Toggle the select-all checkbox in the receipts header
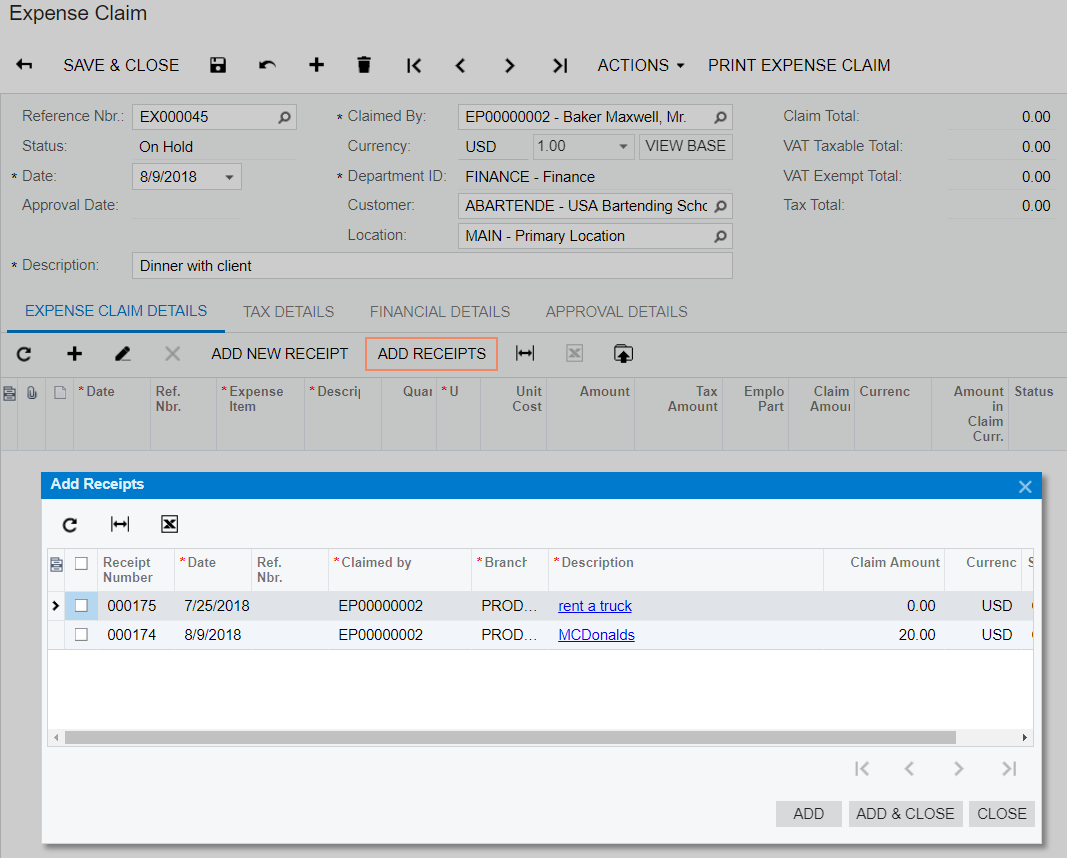This screenshot has width=1067, height=858. pyautogui.click(x=81, y=563)
